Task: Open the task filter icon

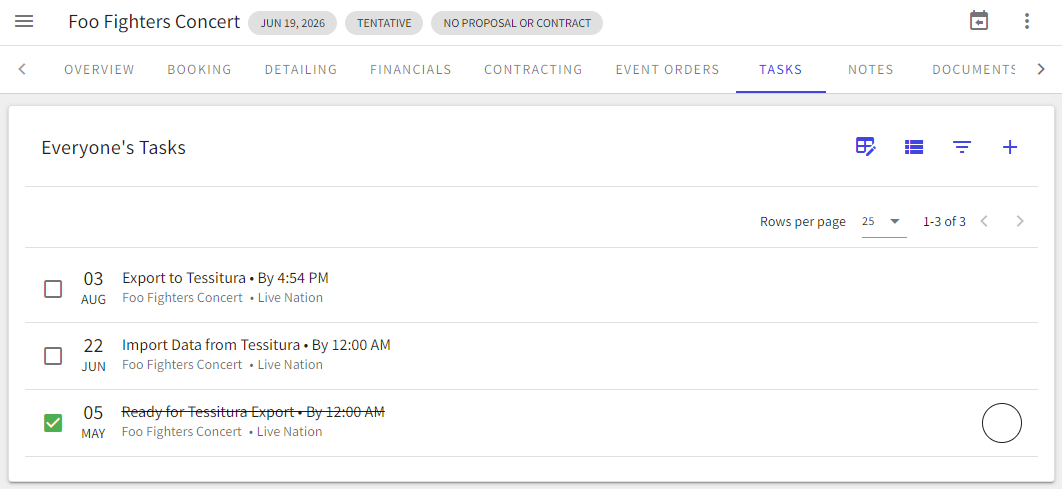Action: tap(962, 147)
